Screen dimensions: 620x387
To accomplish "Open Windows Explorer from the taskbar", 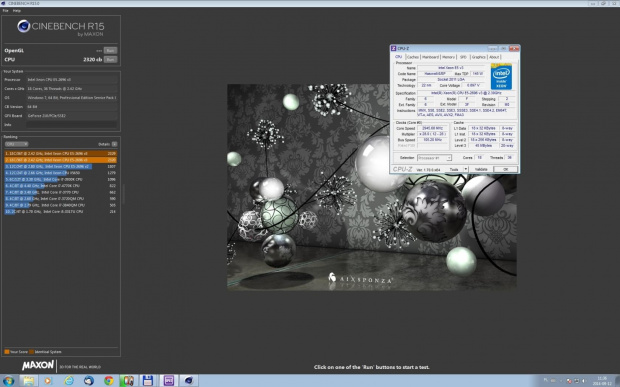I will [28, 381].
